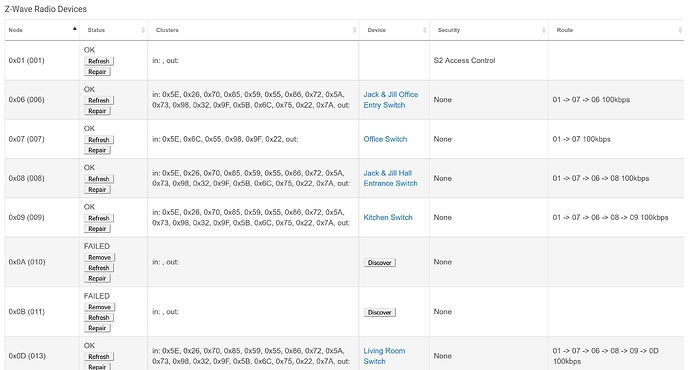690x370 pixels.
Task: Click route '01 -> 07 -> 06 -> 08 100kbps'
Action: click(x=601, y=178)
